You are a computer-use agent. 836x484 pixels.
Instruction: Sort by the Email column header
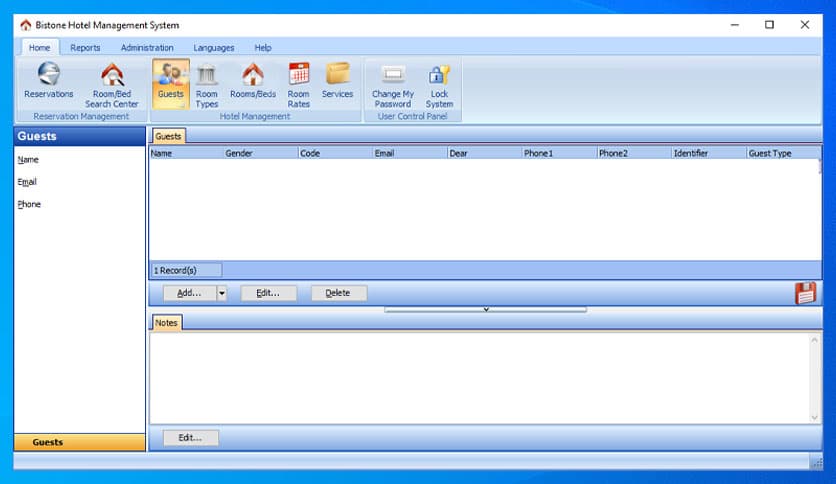[x=410, y=153]
